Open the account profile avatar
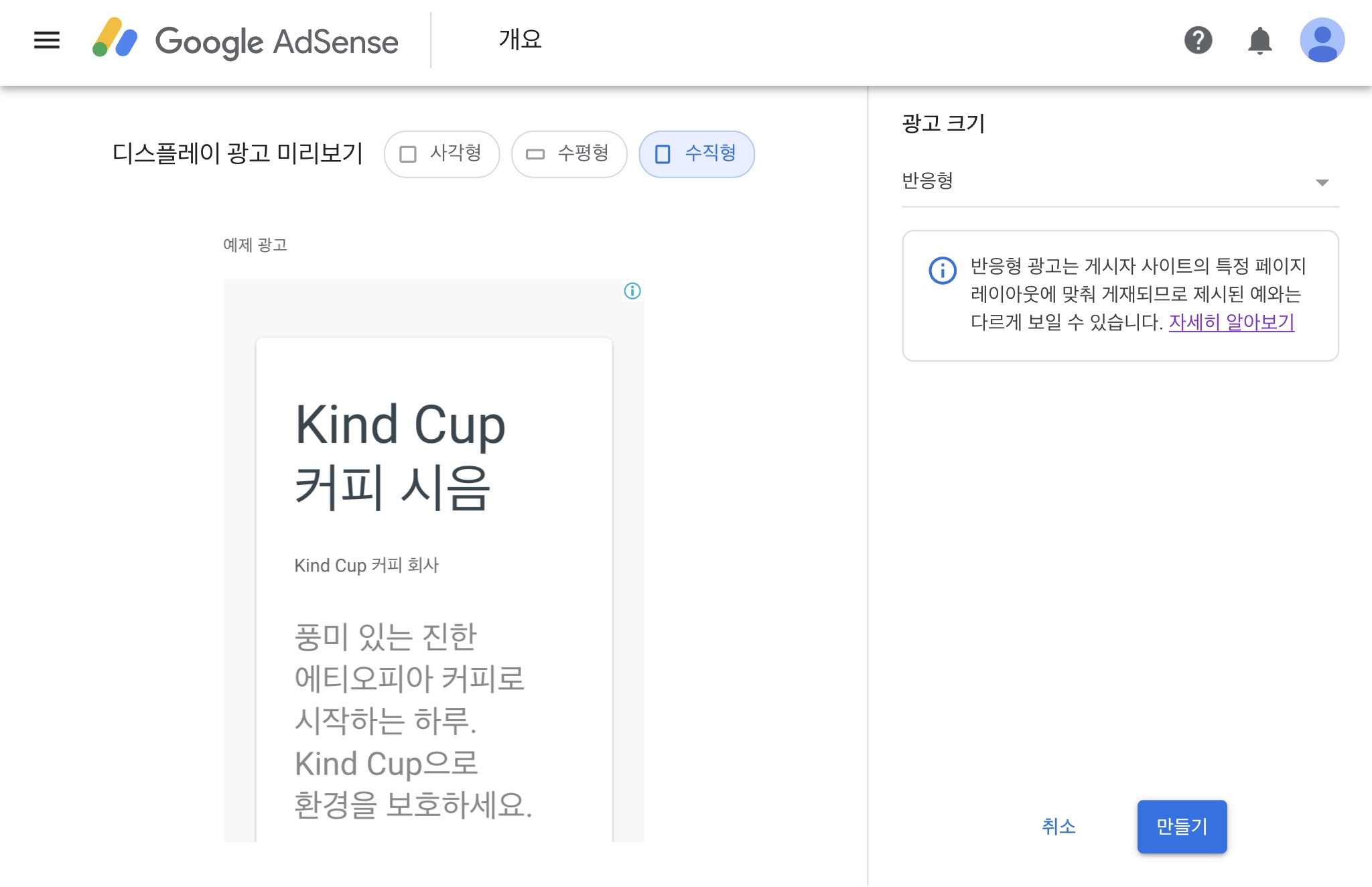The width and height of the screenshot is (1372, 887). coord(1322,40)
